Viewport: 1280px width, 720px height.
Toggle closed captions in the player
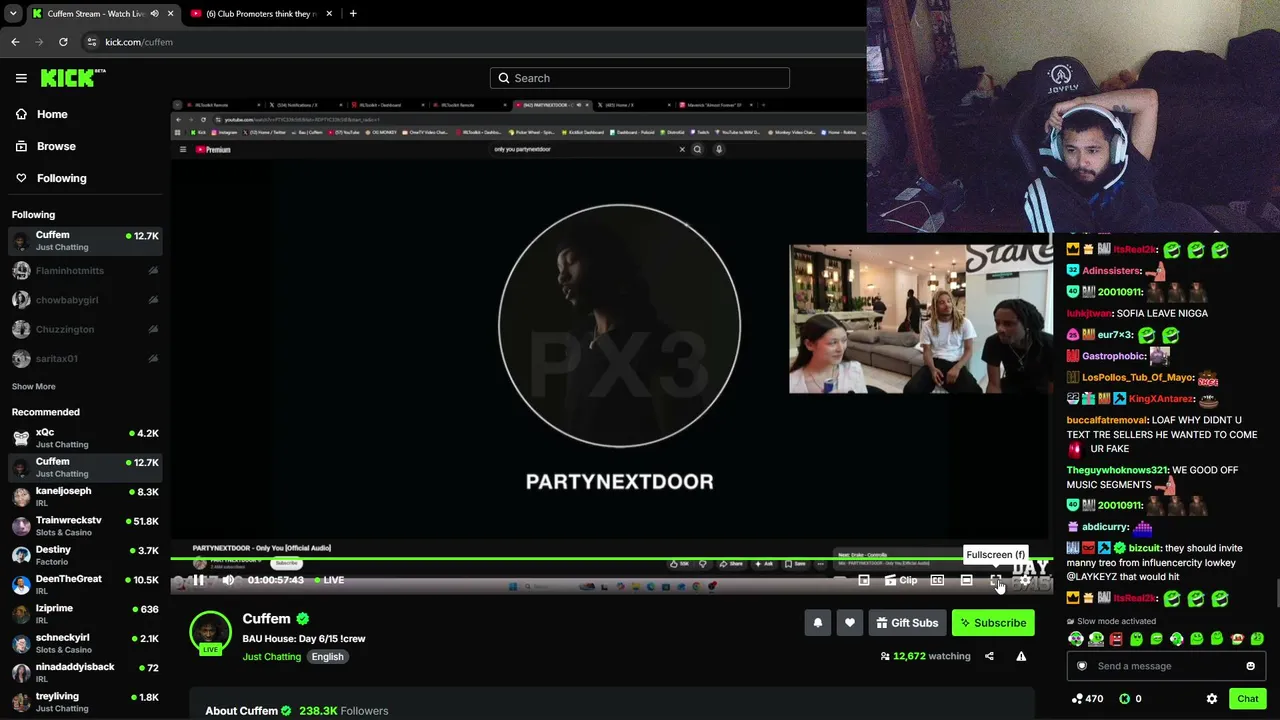point(937,580)
